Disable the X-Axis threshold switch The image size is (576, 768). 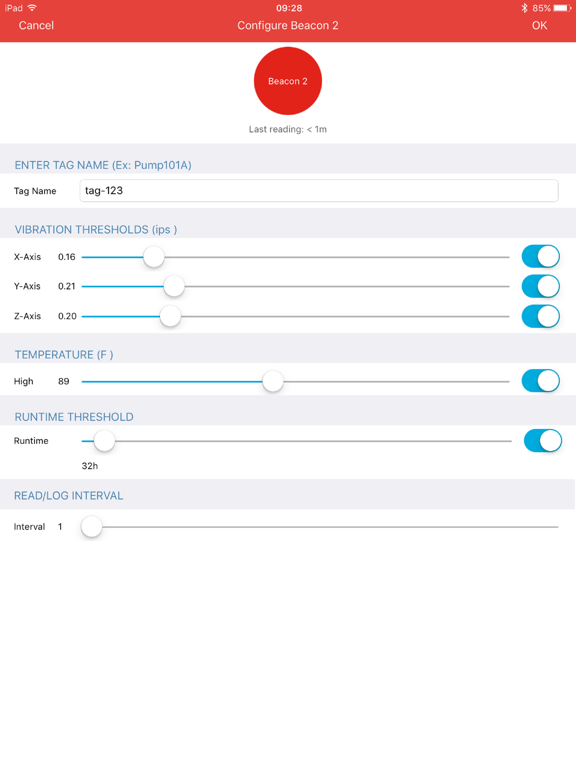point(541,257)
